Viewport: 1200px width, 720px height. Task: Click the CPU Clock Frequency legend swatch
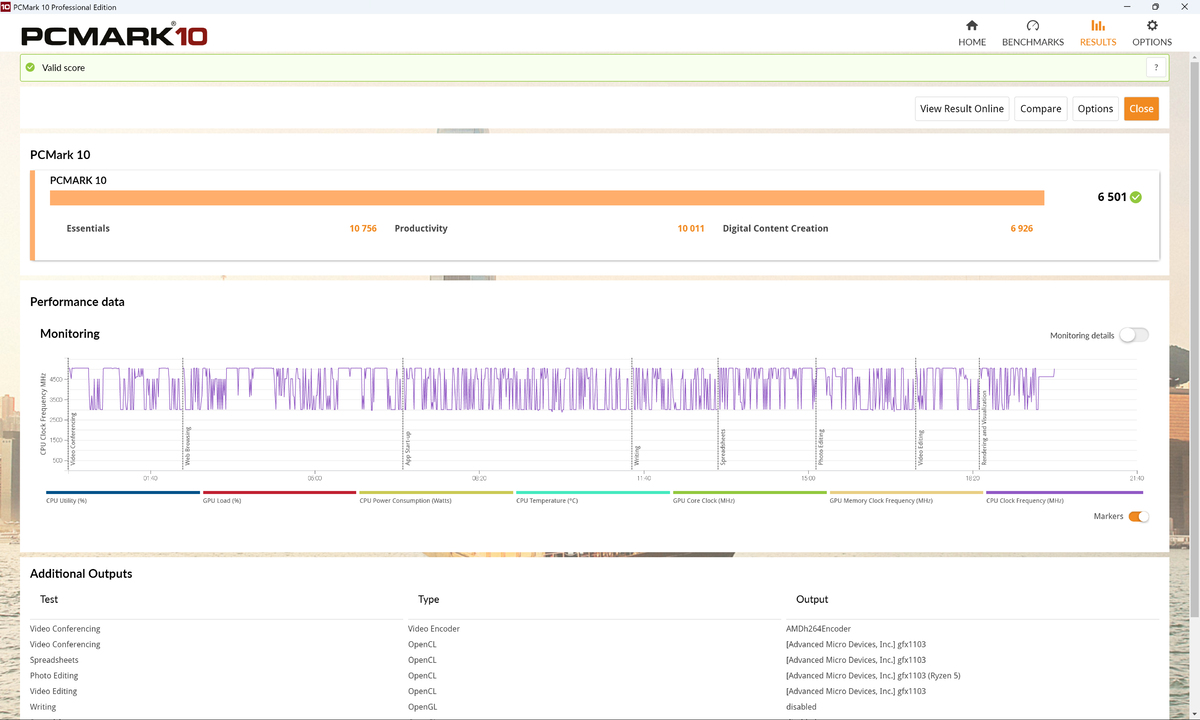coord(1063,493)
